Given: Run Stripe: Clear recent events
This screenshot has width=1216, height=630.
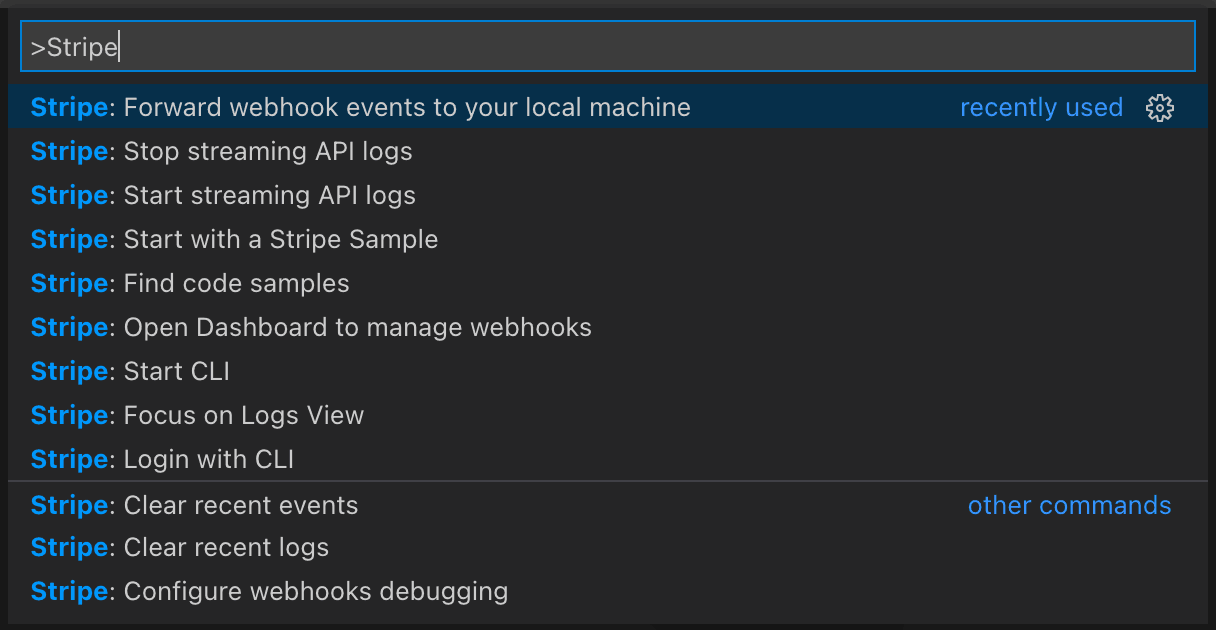Looking at the screenshot, I should click(608, 505).
